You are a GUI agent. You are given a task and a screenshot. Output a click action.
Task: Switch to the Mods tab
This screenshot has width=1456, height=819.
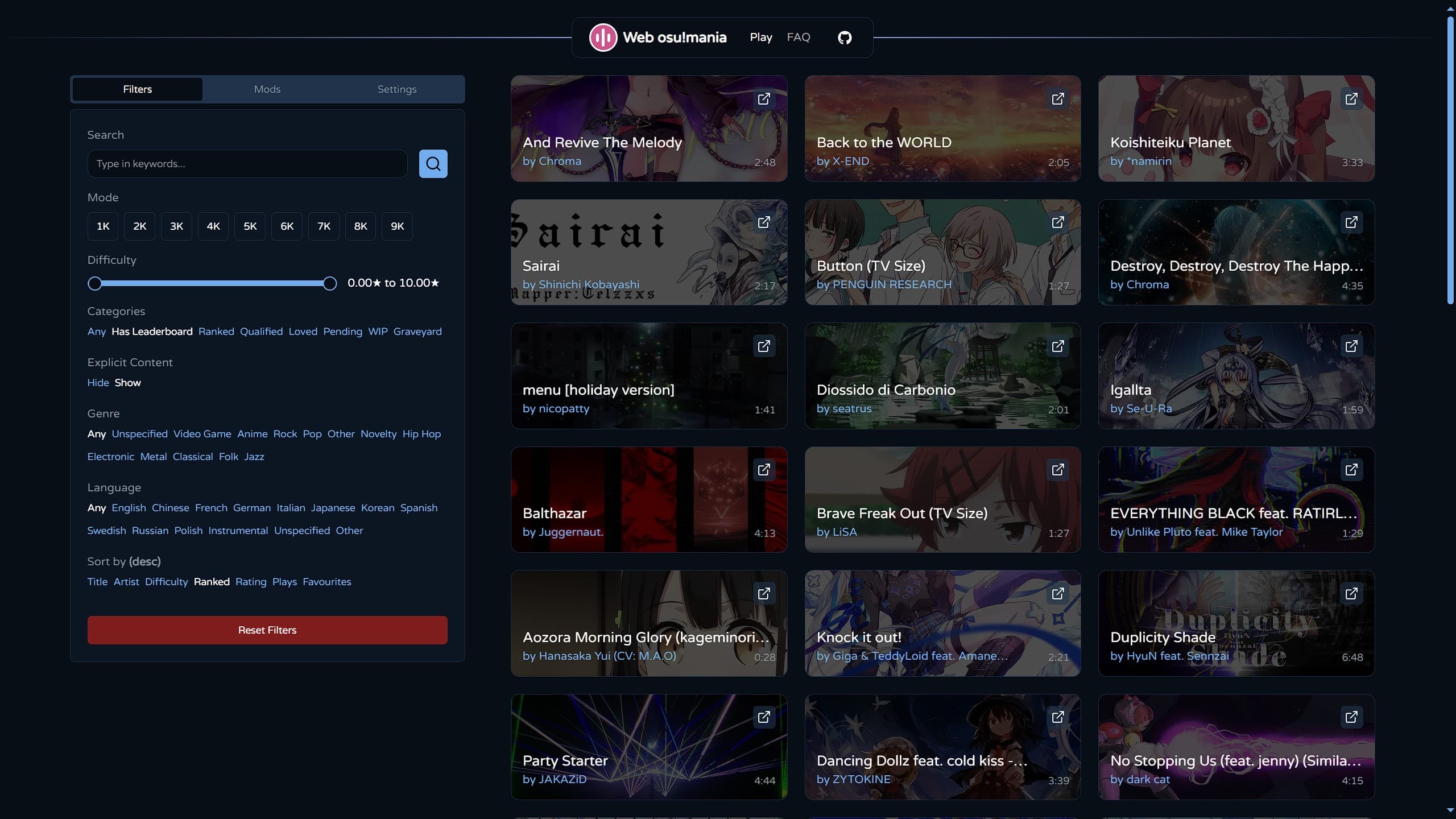click(267, 89)
